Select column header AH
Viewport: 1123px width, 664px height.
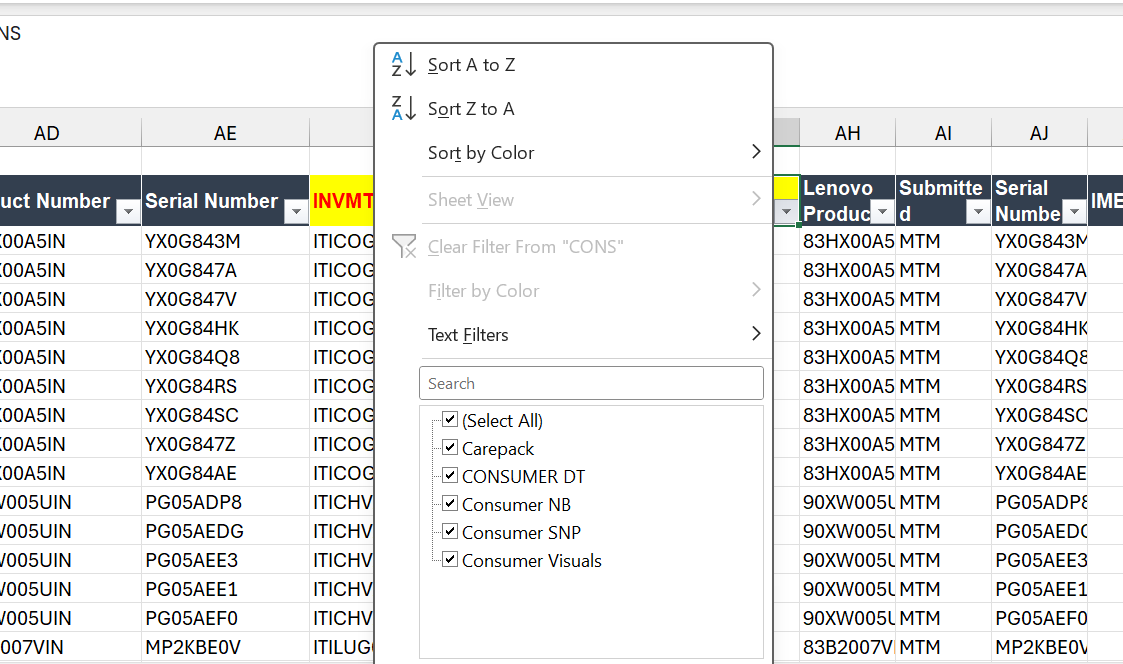[x=847, y=133]
